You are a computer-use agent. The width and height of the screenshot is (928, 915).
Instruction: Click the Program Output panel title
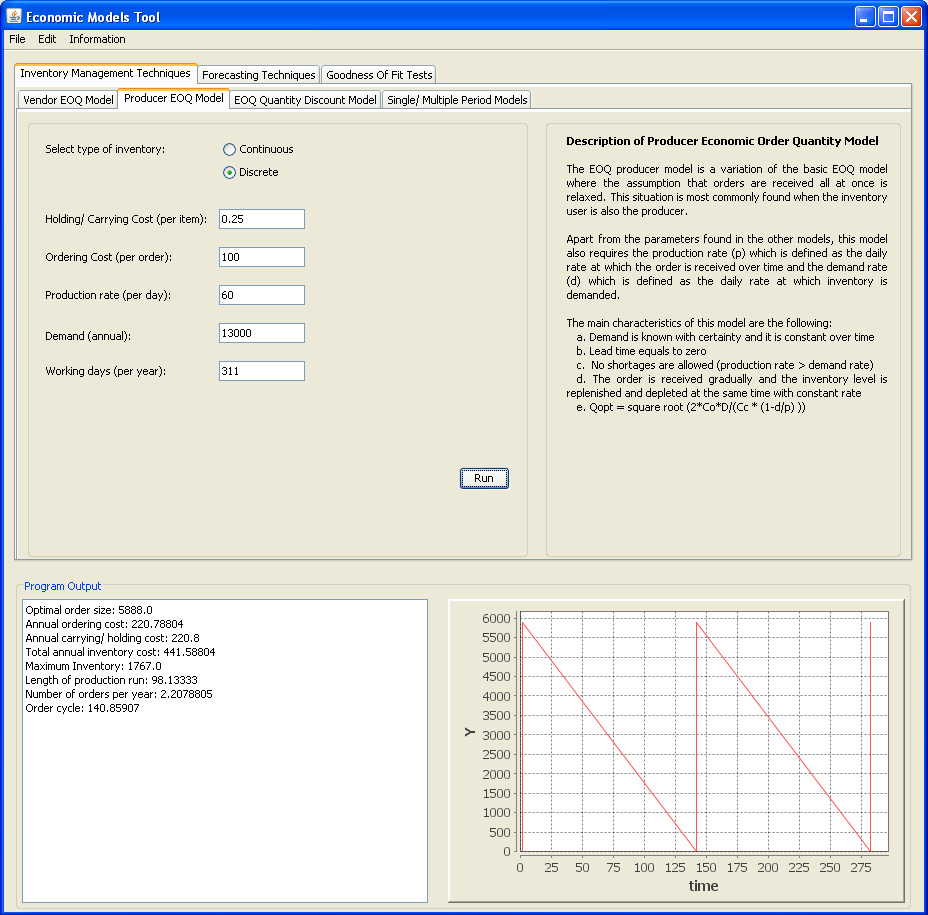click(63, 586)
